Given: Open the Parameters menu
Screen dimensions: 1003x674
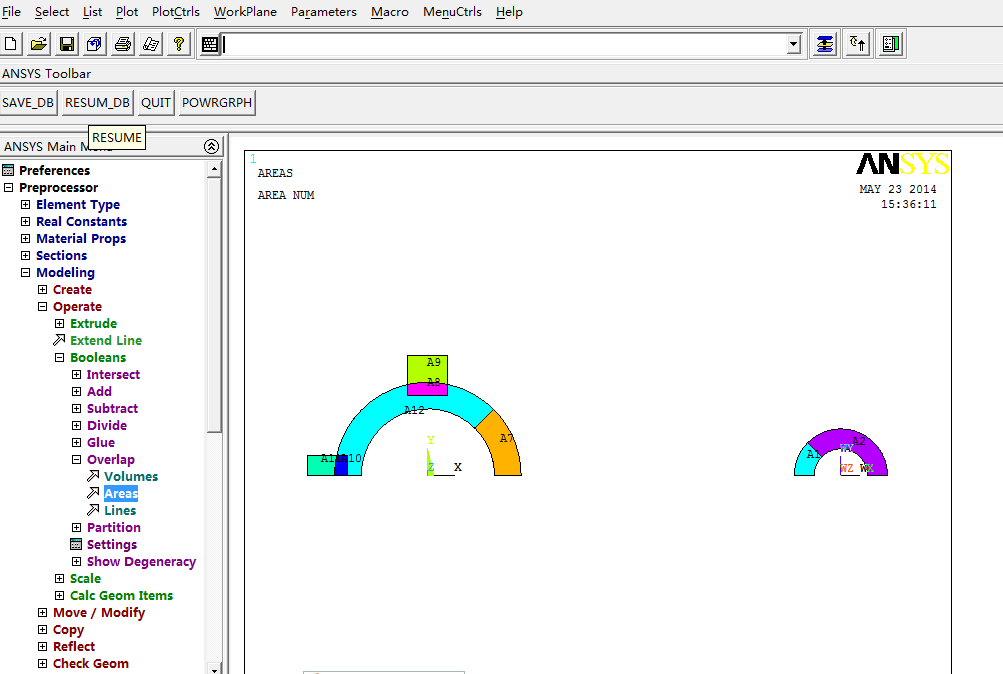Looking at the screenshot, I should pos(324,12).
